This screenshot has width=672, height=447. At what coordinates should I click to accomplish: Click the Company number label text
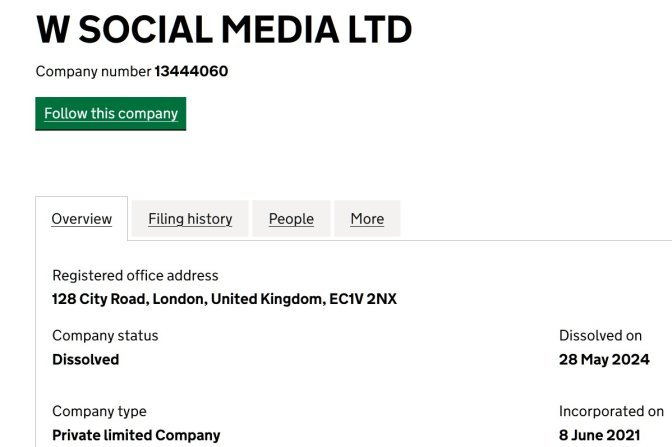click(x=93, y=71)
